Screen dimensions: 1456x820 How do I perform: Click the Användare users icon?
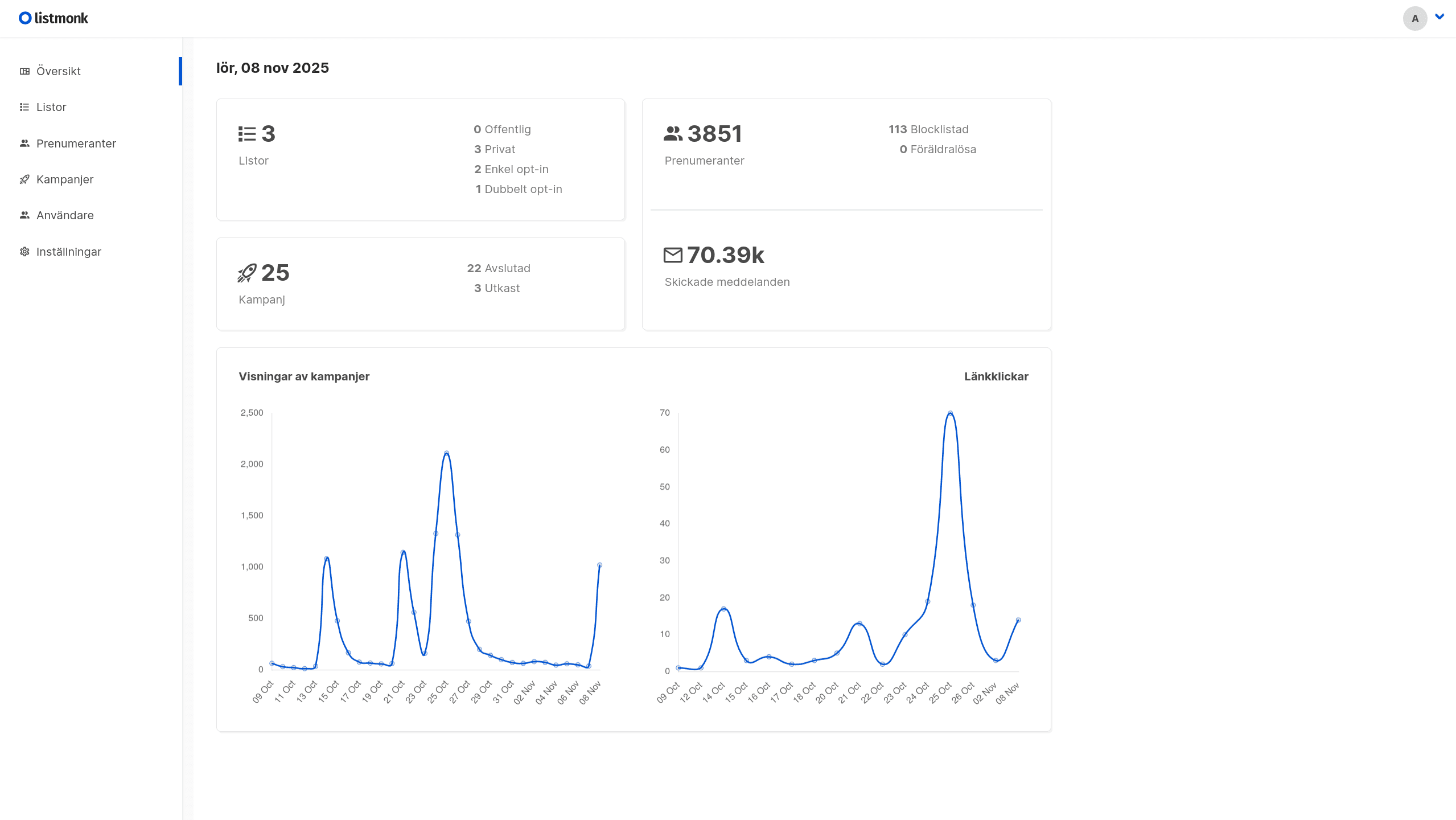point(25,215)
